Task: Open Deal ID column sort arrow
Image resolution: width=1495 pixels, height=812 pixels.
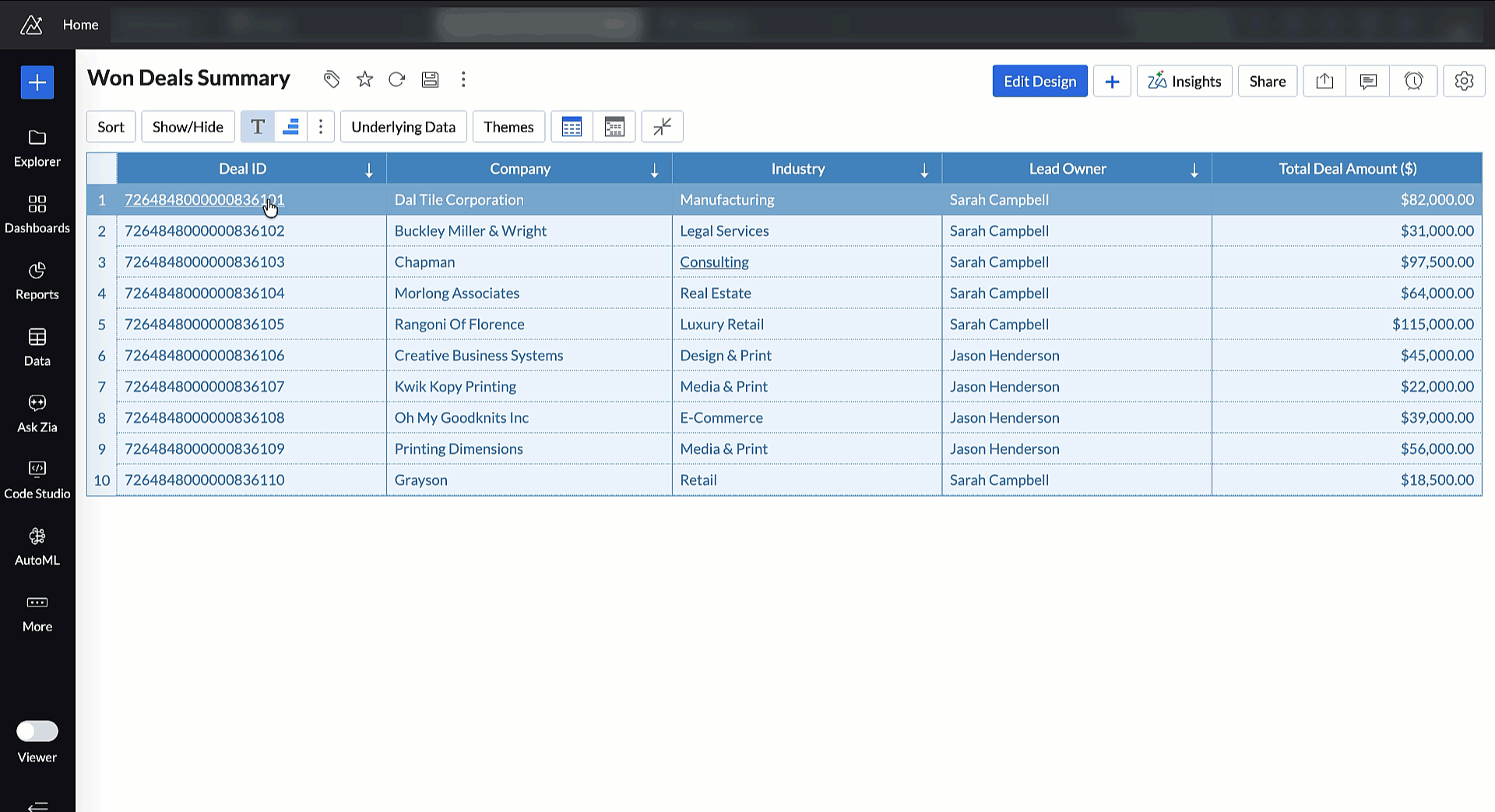Action: click(369, 170)
